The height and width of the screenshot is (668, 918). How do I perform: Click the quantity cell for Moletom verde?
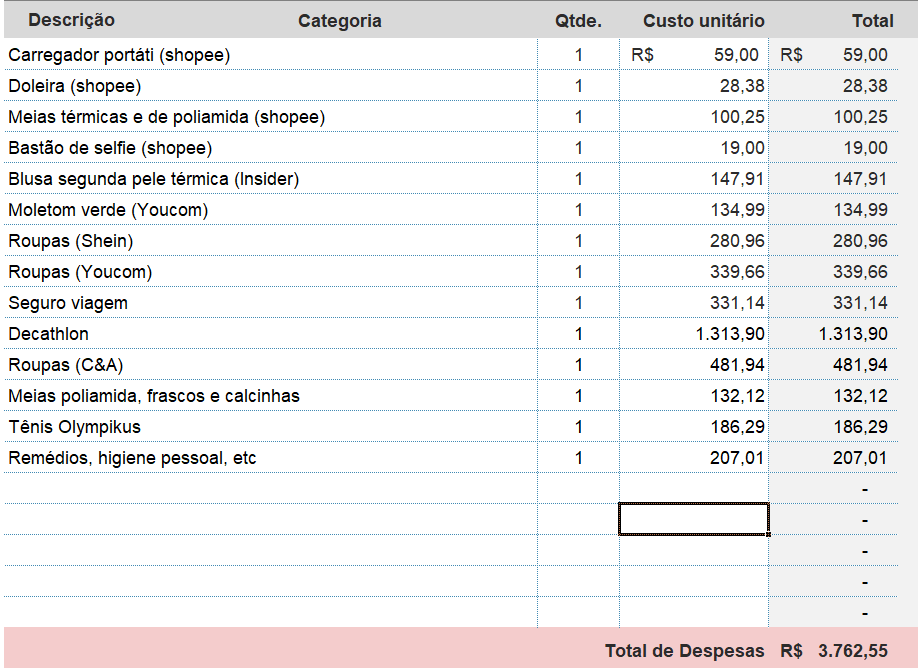pyautogui.click(x=578, y=210)
